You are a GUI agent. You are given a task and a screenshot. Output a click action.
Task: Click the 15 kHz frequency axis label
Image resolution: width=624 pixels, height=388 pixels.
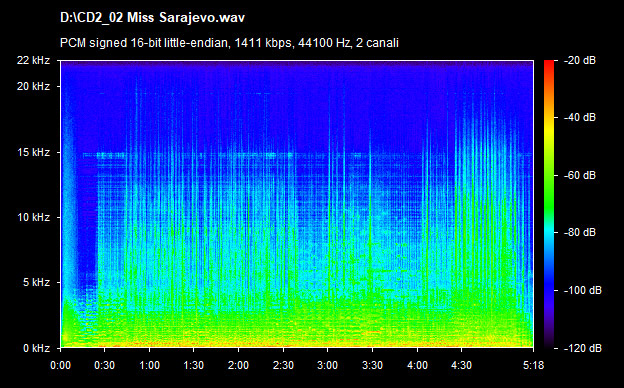point(33,152)
